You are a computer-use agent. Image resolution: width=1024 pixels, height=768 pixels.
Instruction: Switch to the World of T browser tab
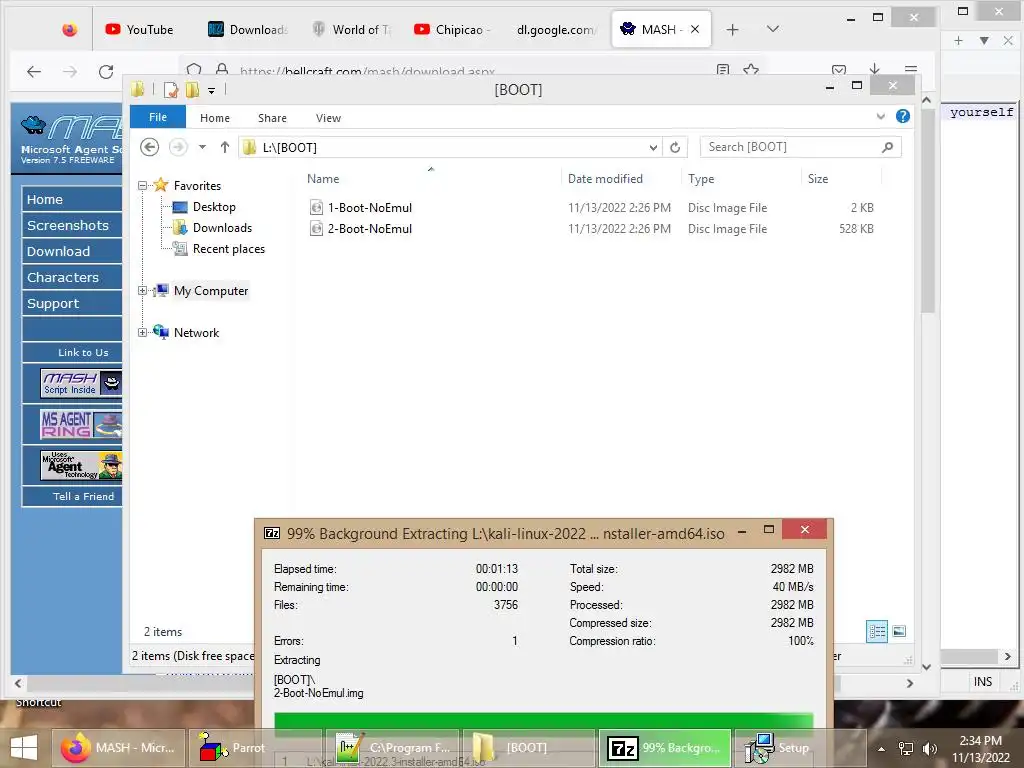point(351,29)
